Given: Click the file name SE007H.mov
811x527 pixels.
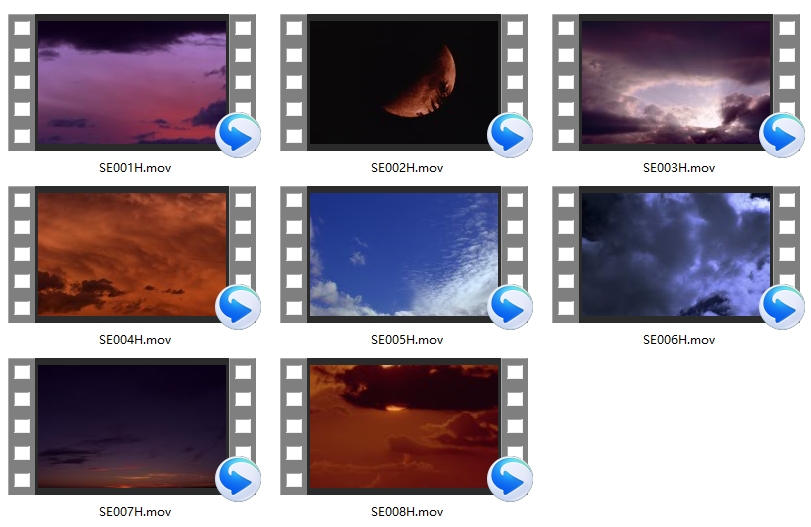Looking at the screenshot, I should tap(135, 511).
